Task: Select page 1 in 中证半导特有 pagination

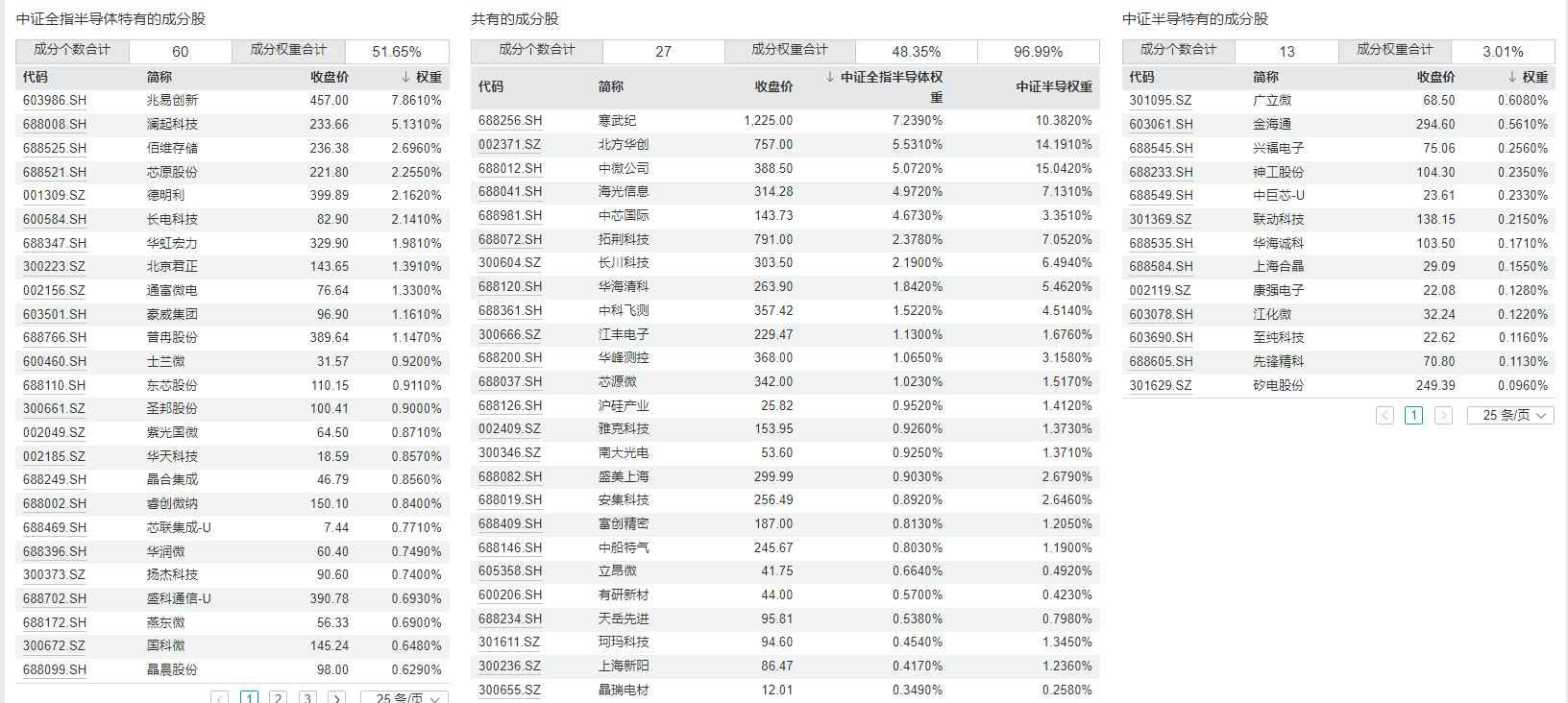Action: click(x=1413, y=415)
